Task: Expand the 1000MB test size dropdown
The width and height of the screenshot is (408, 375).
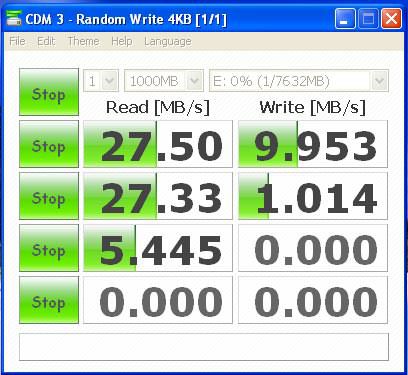Action: 164,81
